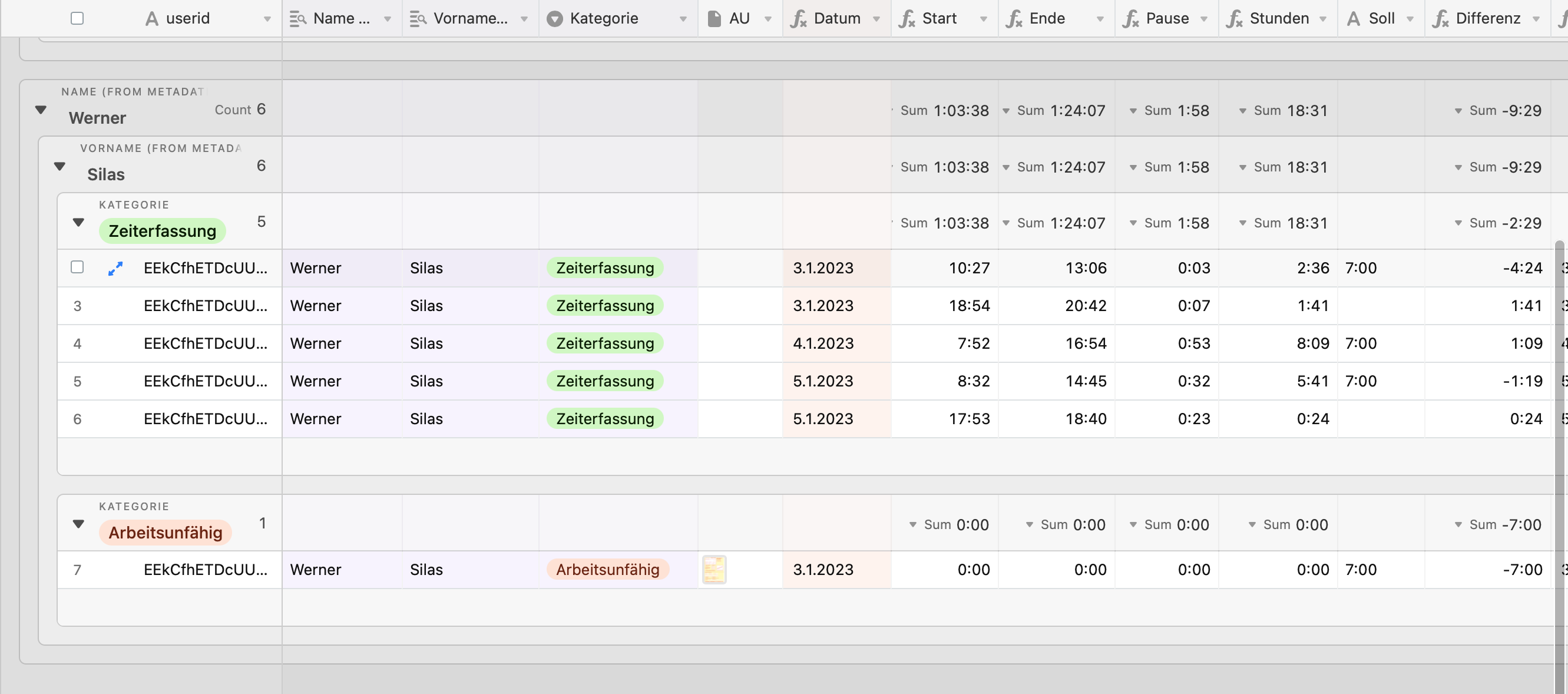The height and width of the screenshot is (694, 1568).
Task: Open the AU column dropdown arrow
Action: pos(768,19)
